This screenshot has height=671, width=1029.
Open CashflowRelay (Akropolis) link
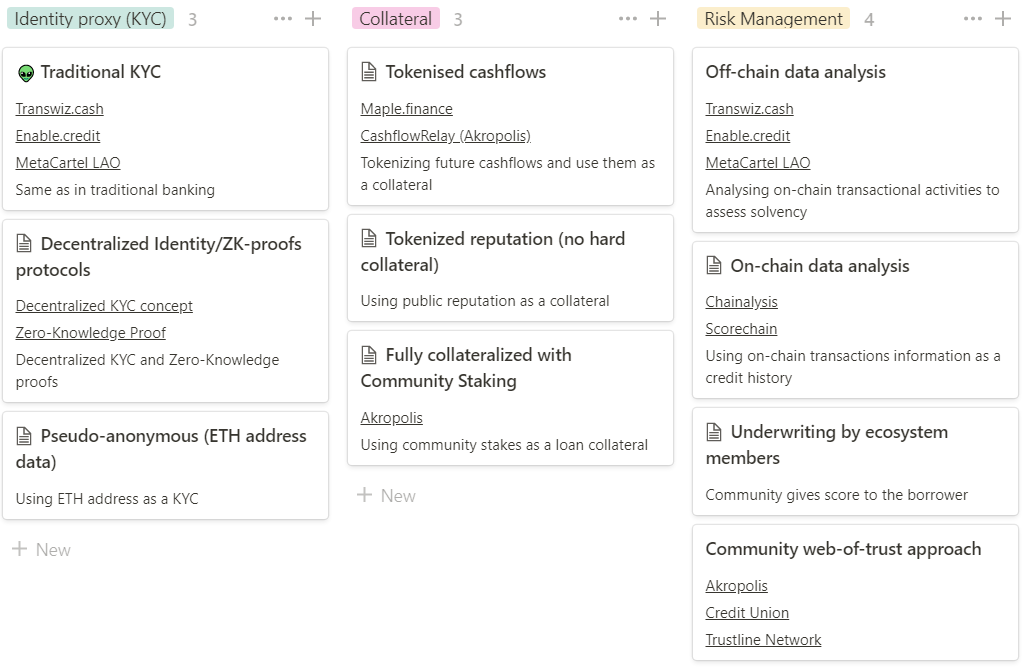tap(446, 136)
